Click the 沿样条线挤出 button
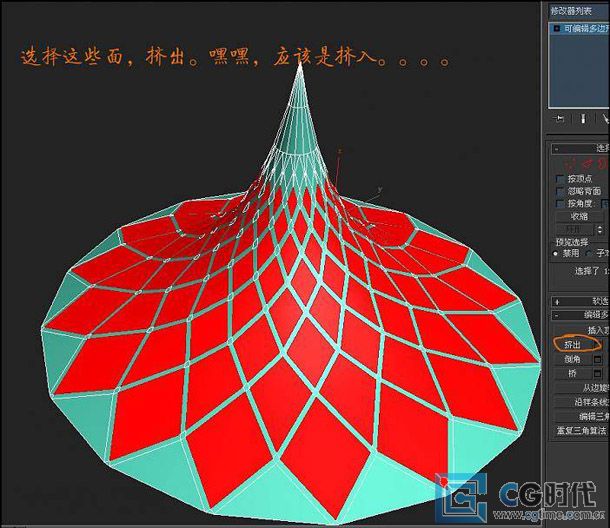Screen dimensions: 610x528 [581, 402]
